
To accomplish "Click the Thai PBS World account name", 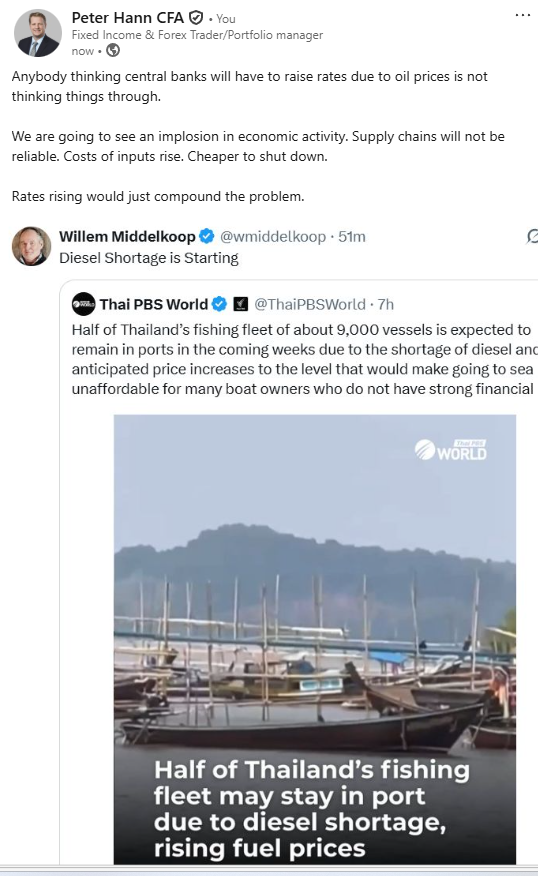I will (x=154, y=304).
